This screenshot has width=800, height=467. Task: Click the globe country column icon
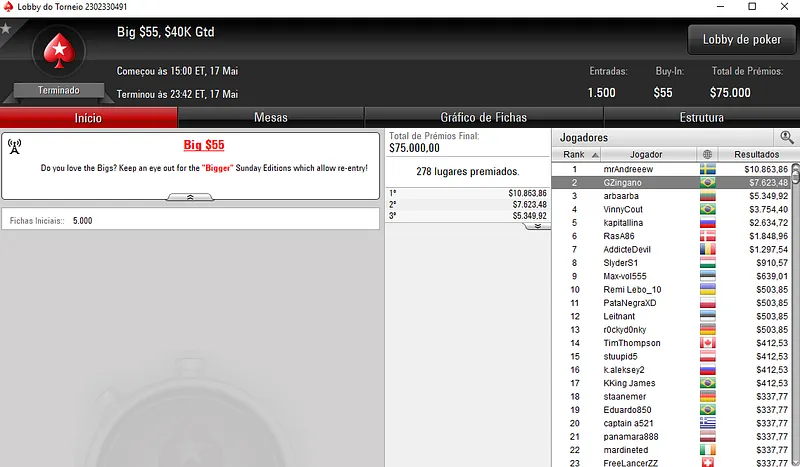click(x=707, y=154)
